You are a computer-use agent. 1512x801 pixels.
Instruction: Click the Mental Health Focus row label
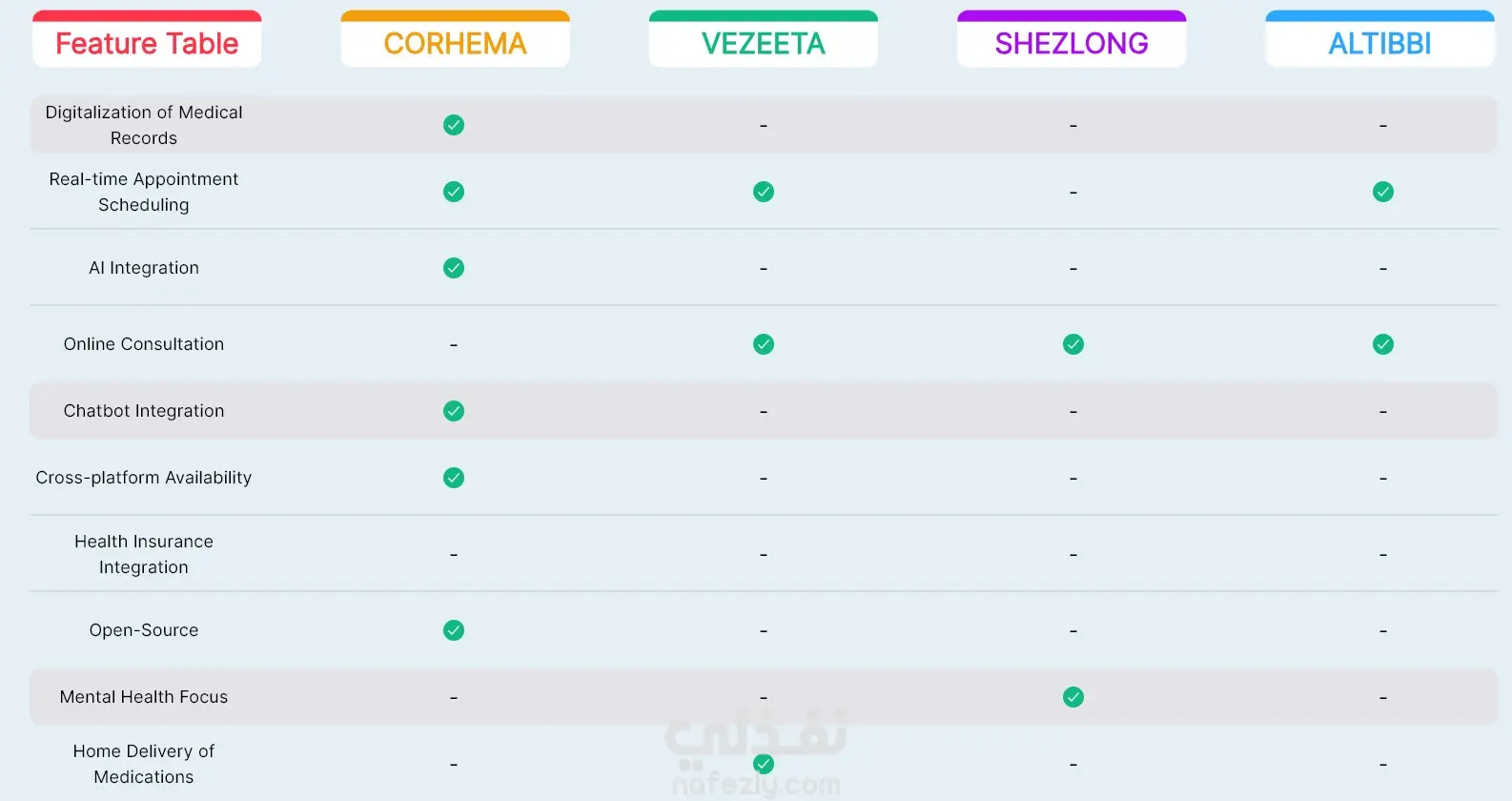click(144, 697)
